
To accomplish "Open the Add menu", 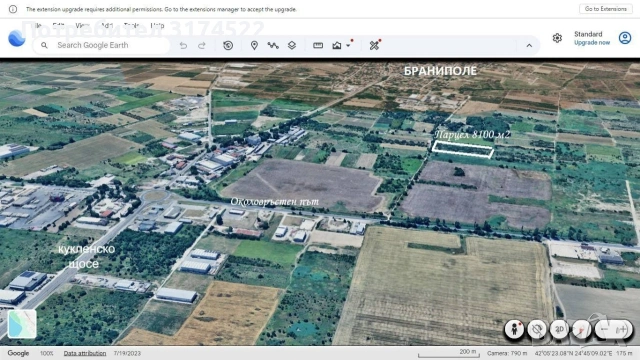I will (x=107, y=25).
